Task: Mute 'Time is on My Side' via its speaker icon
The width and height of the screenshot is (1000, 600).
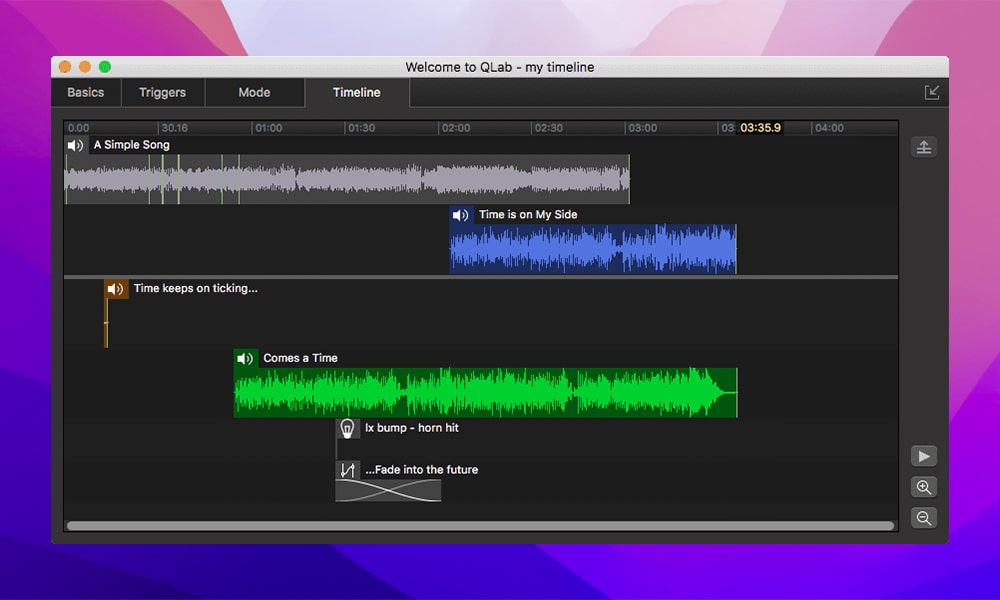Action: (461, 214)
